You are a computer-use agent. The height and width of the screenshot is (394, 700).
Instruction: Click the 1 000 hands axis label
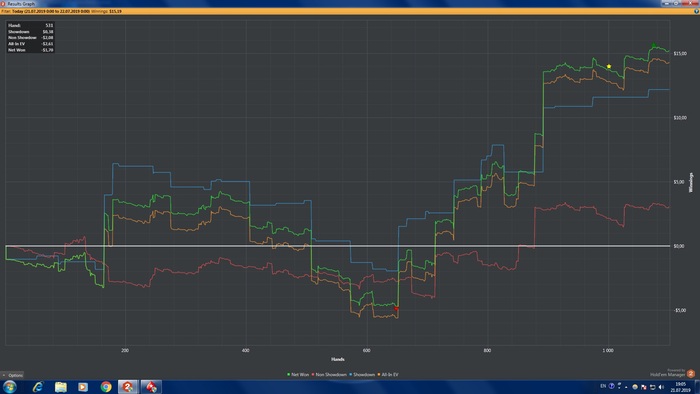(608, 351)
